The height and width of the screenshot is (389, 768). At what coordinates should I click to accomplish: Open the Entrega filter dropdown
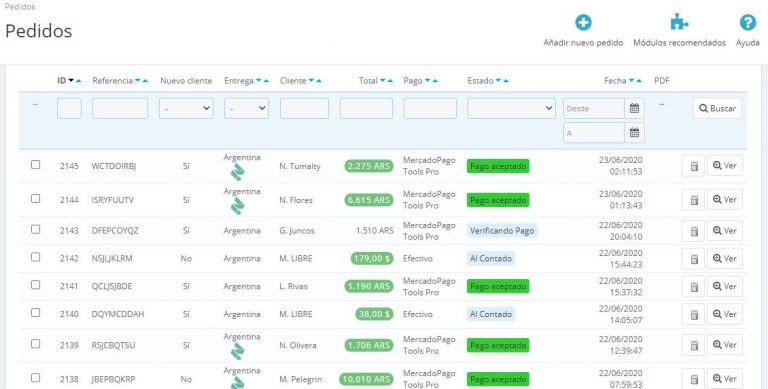(246, 108)
